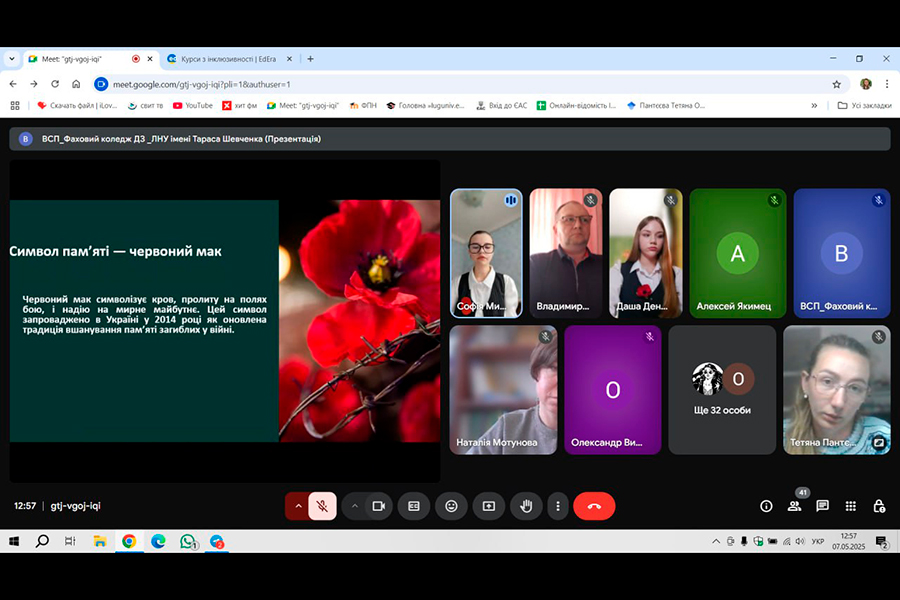This screenshot has height=600, width=900.
Task: Open Microsoft Edge from the taskbar
Action: click(158, 541)
